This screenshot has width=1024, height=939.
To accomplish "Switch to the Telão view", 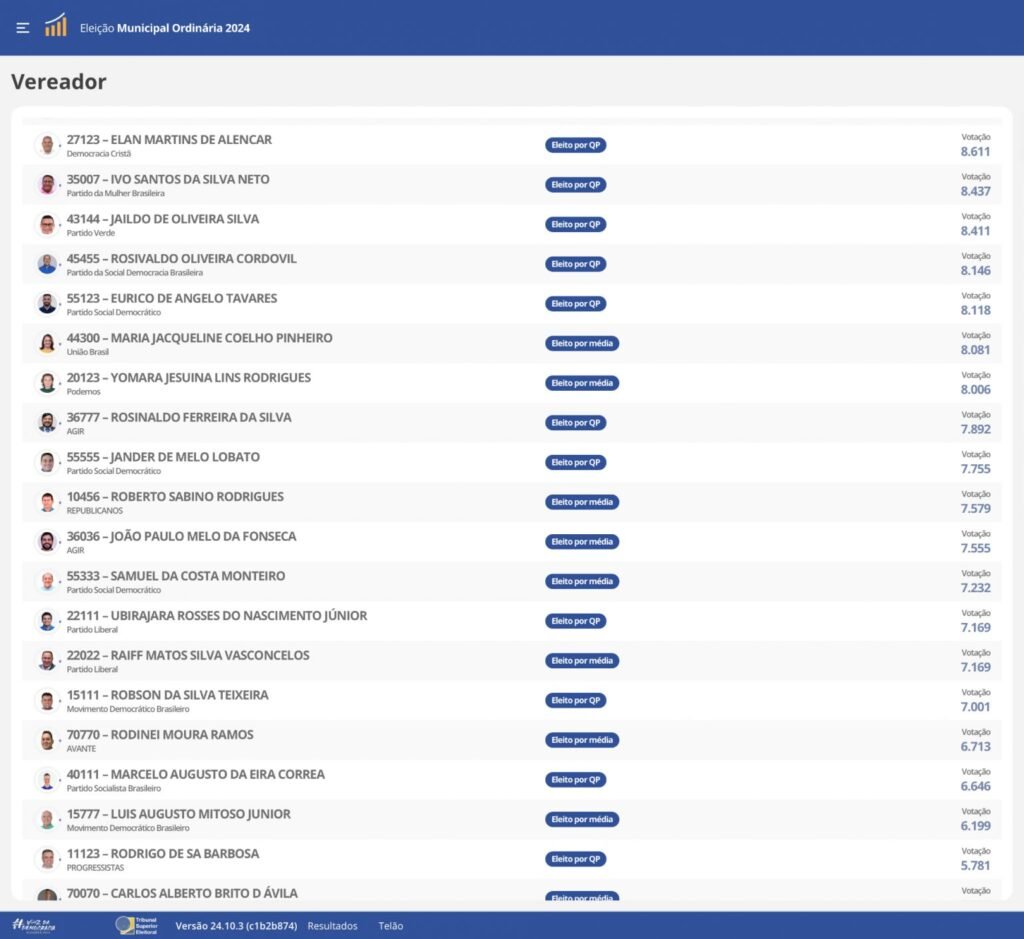I will 391,926.
